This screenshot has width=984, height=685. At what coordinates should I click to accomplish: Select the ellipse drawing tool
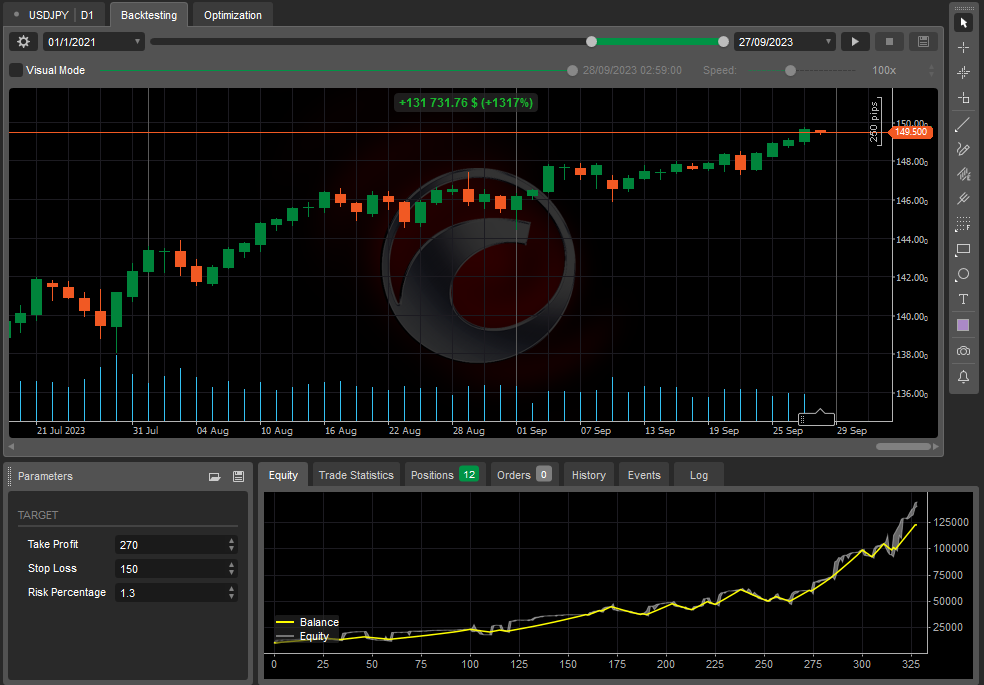tap(963, 274)
